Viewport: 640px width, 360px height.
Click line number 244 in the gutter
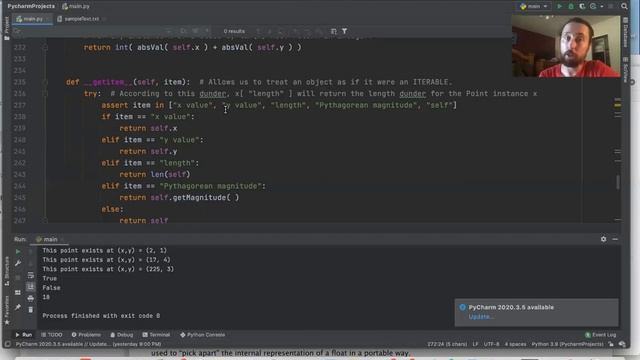pyautogui.click(x=20, y=186)
